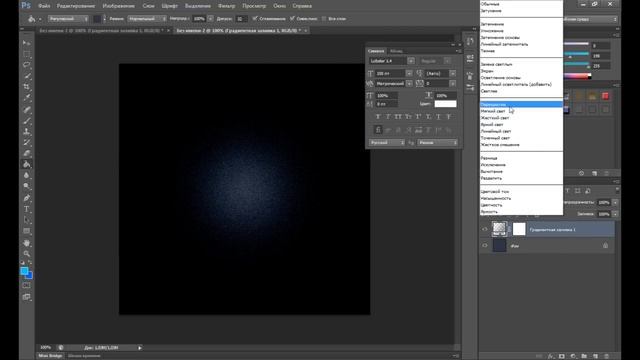Choose Мягкий свет blend mode

click(521, 111)
